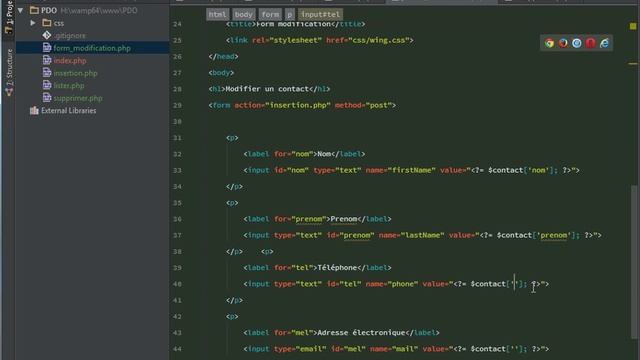Click the index.php file icon
Screen dimensions: 640x360
click(x=47, y=60)
